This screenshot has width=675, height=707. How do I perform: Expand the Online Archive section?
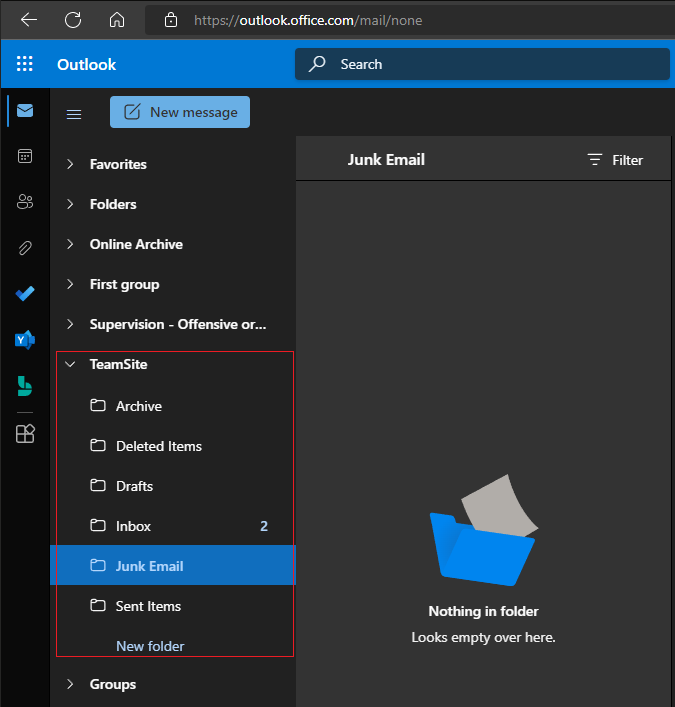tap(70, 244)
